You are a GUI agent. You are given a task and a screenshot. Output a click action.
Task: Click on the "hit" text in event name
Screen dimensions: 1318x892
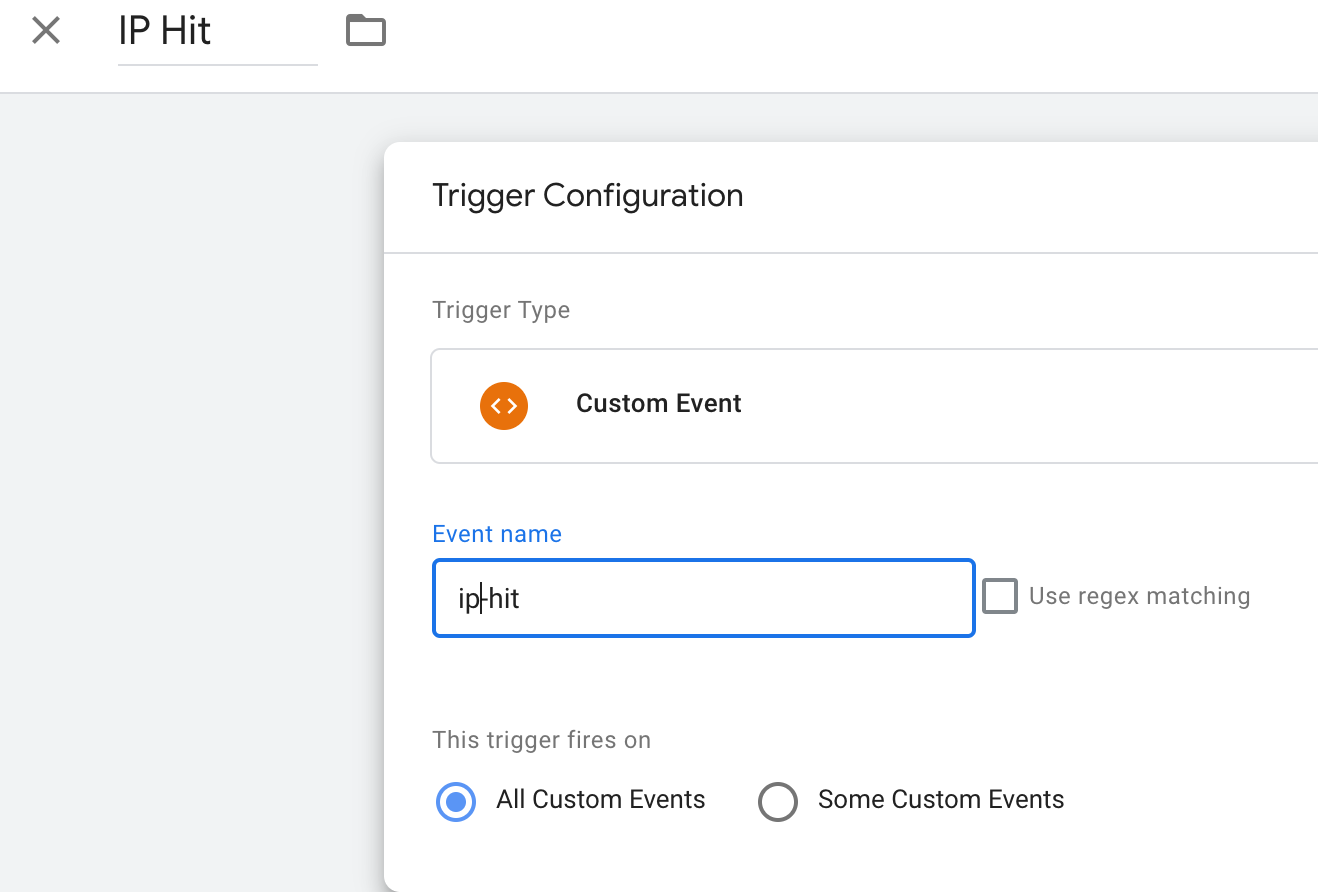504,599
